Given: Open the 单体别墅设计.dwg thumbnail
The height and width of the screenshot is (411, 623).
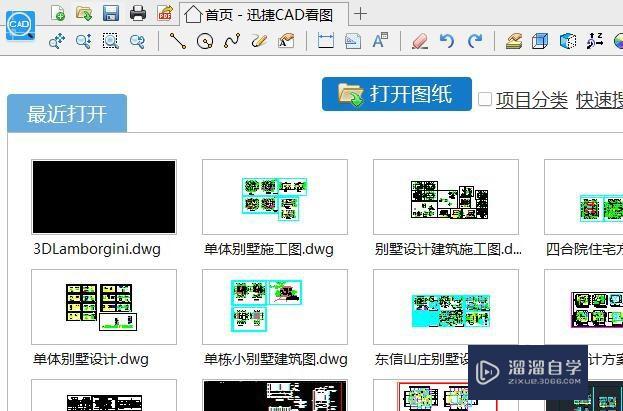Looking at the screenshot, I should point(104,307).
